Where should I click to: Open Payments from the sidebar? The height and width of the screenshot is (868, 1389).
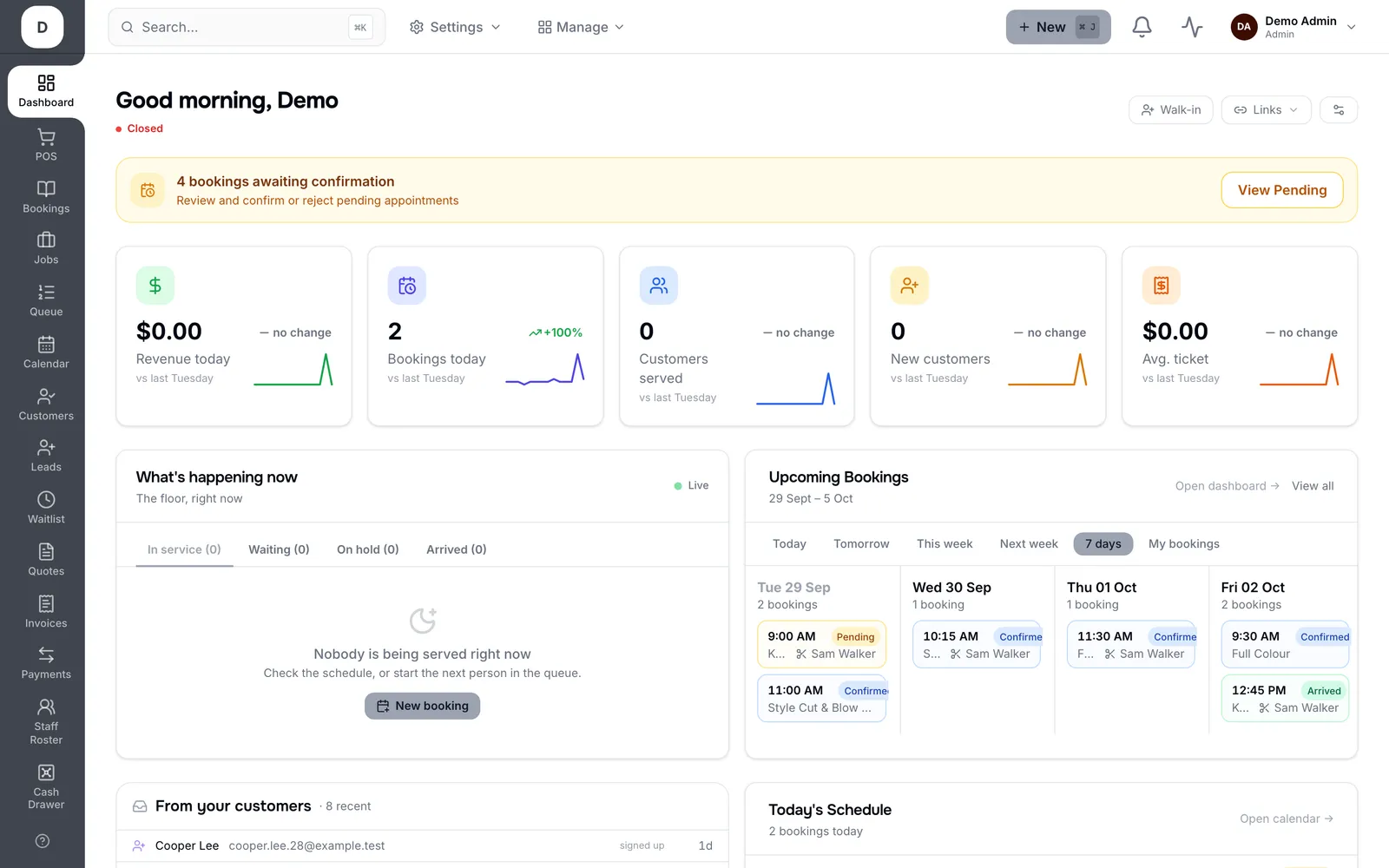pyautogui.click(x=46, y=663)
